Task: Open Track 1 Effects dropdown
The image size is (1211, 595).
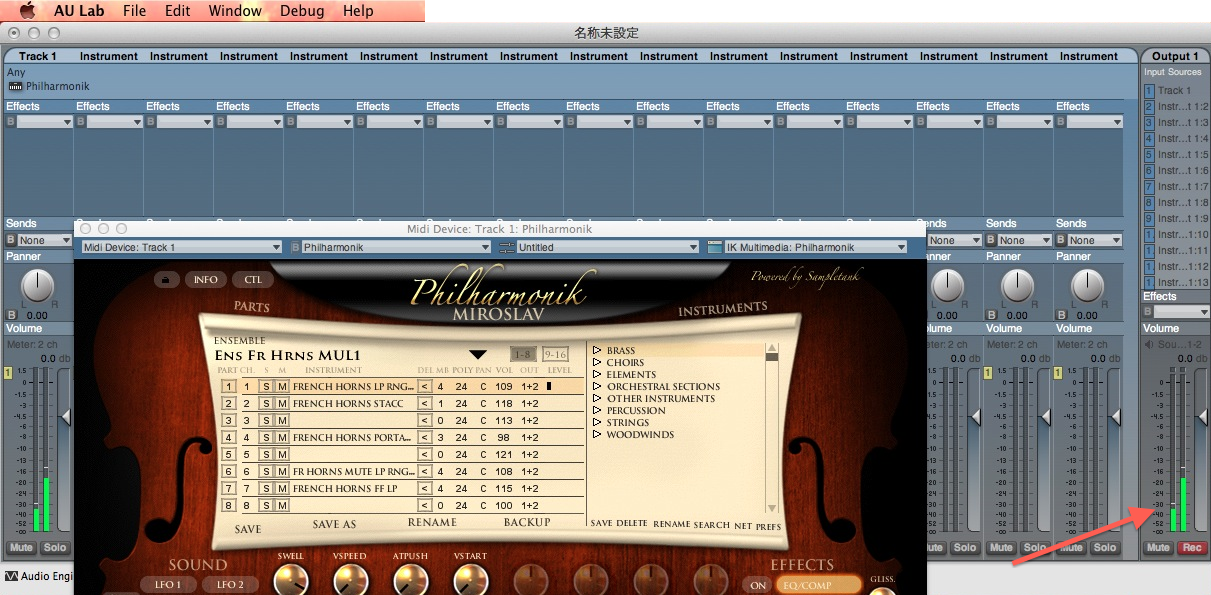Action: (x=45, y=122)
